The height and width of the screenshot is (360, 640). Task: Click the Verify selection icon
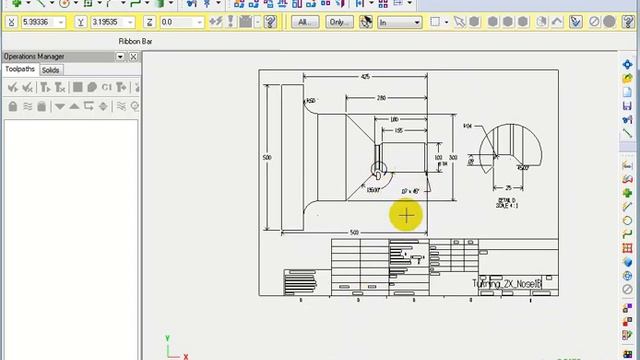pos(576,22)
